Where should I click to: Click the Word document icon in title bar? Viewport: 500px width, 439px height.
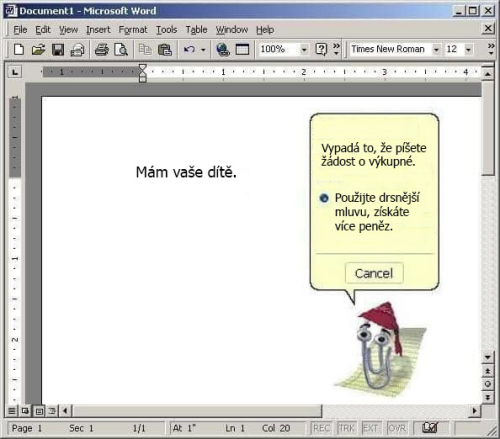pyautogui.click(x=11, y=11)
